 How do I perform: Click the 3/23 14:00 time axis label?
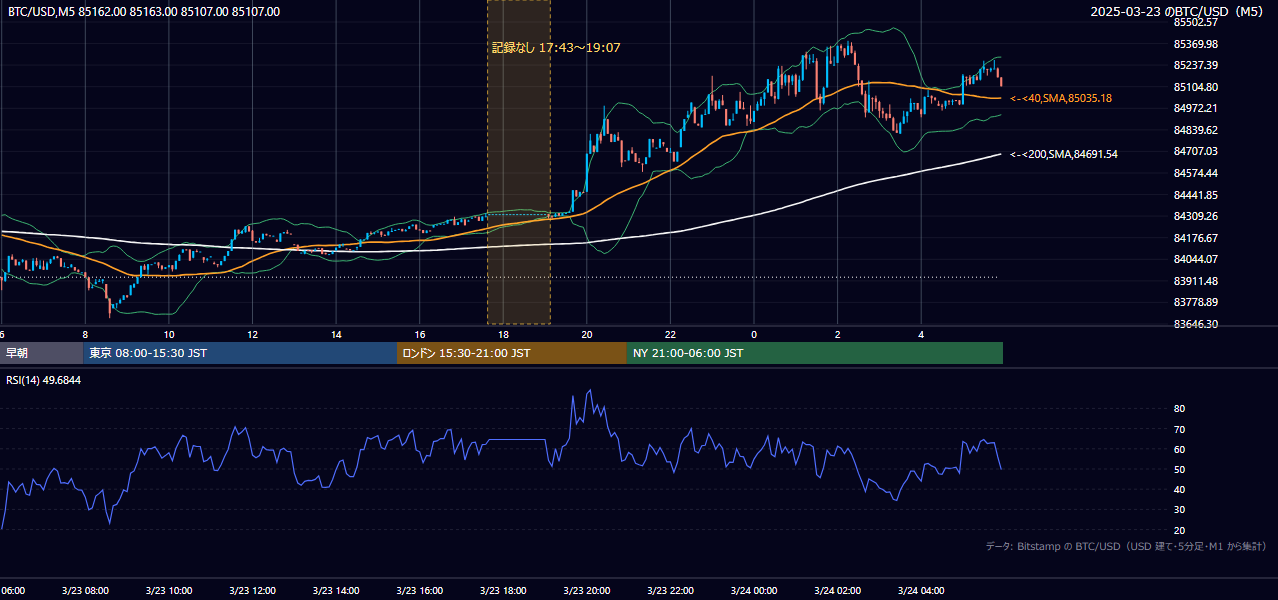click(x=335, y=591)
